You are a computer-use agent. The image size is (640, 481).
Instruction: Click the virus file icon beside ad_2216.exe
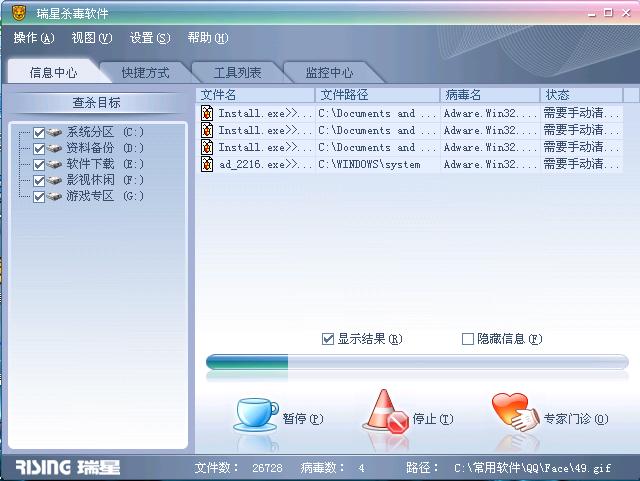click(207, 164)
